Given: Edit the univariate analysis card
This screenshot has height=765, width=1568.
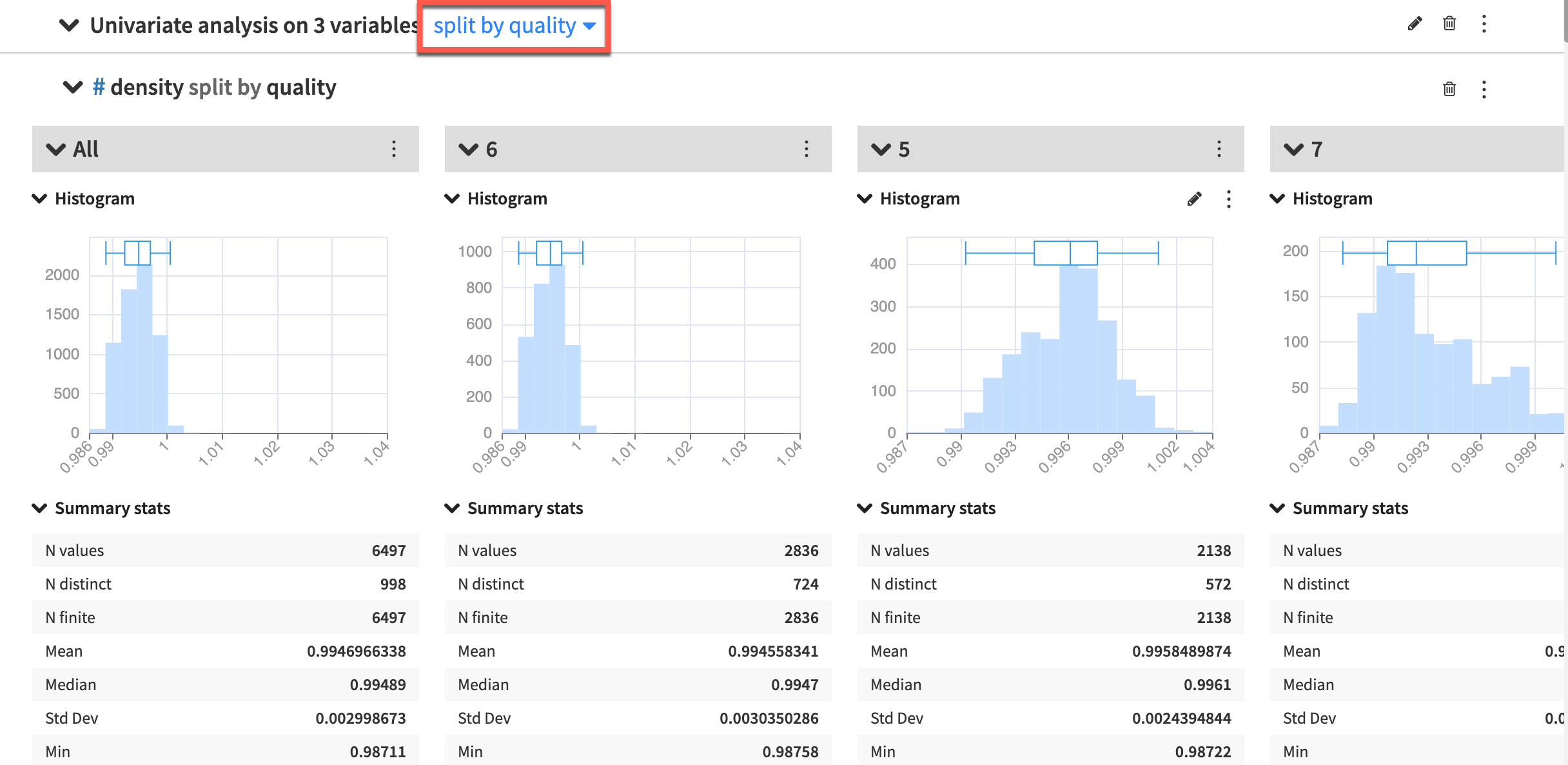Looking at the screenshot, I should [1415, 24].
